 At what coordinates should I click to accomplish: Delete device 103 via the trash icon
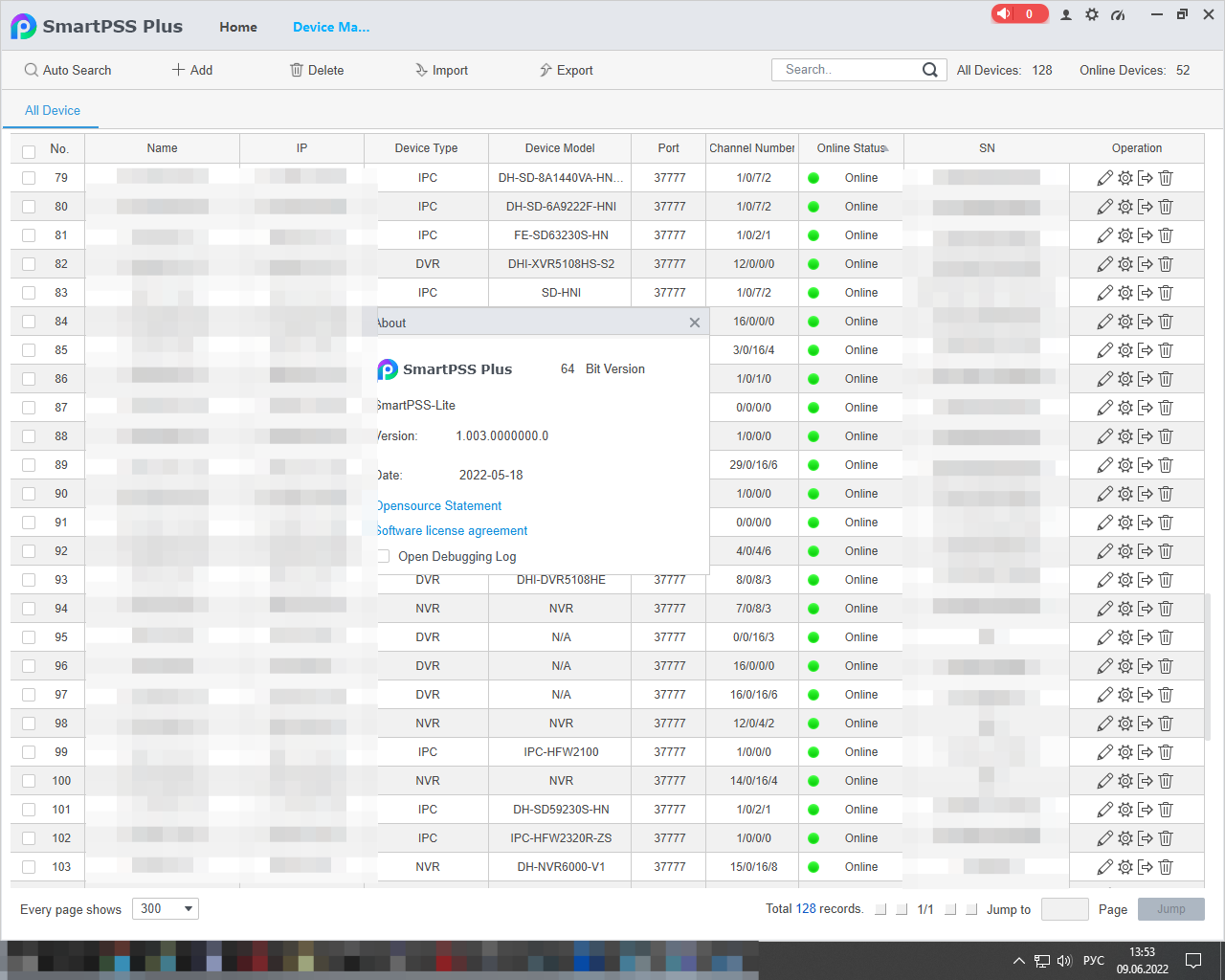(x=1166, y=867)
